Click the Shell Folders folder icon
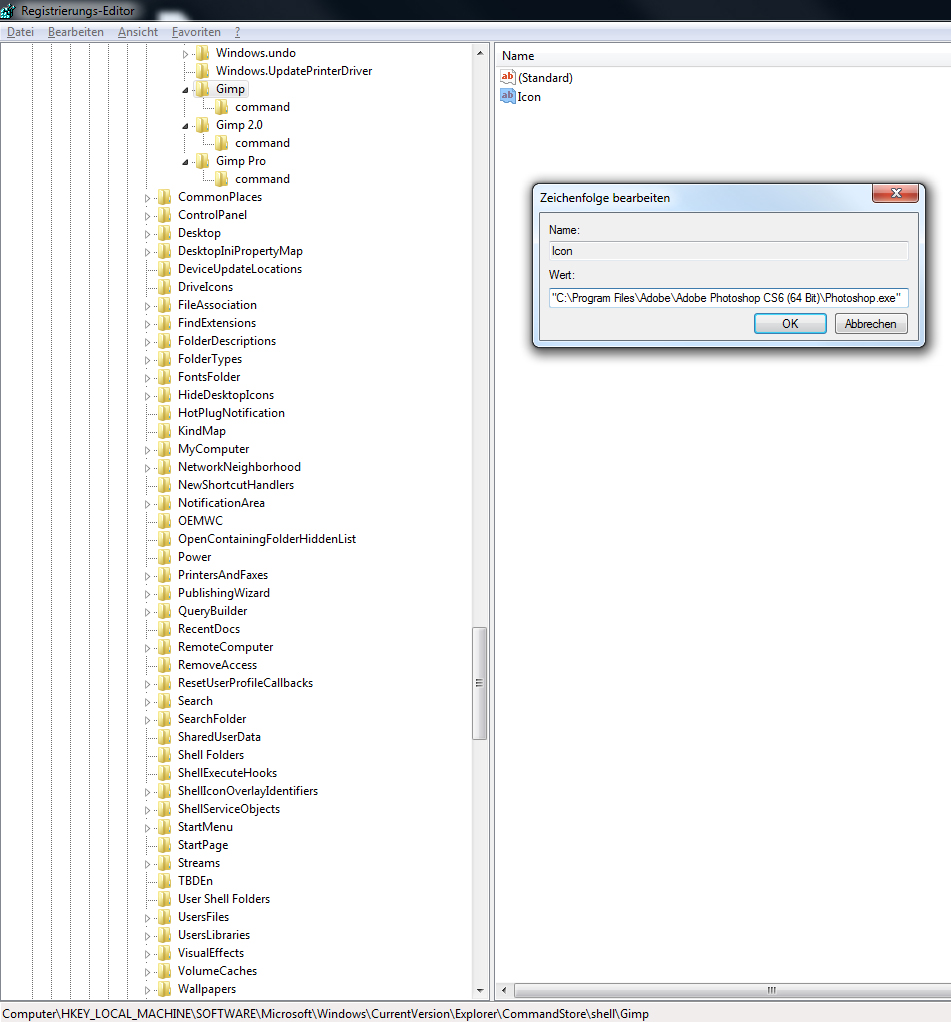 [x=165, y=755]
